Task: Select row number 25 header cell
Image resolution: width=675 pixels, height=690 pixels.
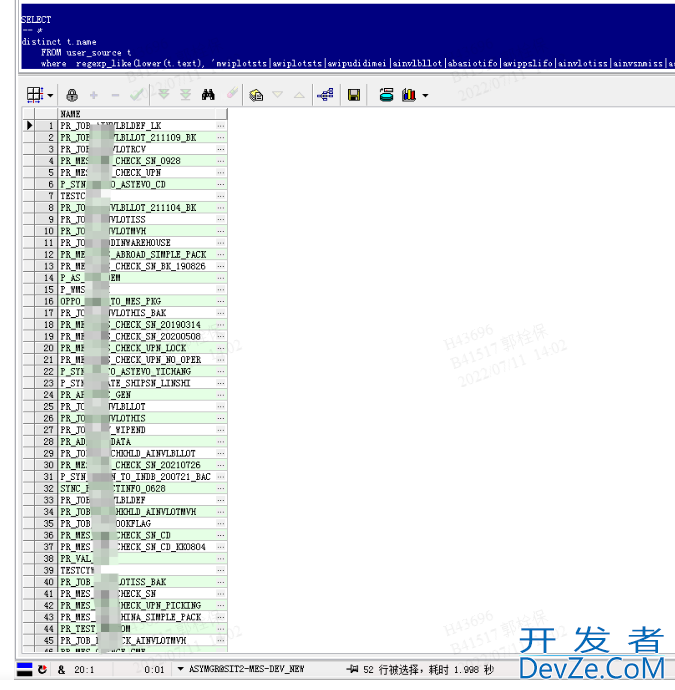Action: click(x=46, y=407)
